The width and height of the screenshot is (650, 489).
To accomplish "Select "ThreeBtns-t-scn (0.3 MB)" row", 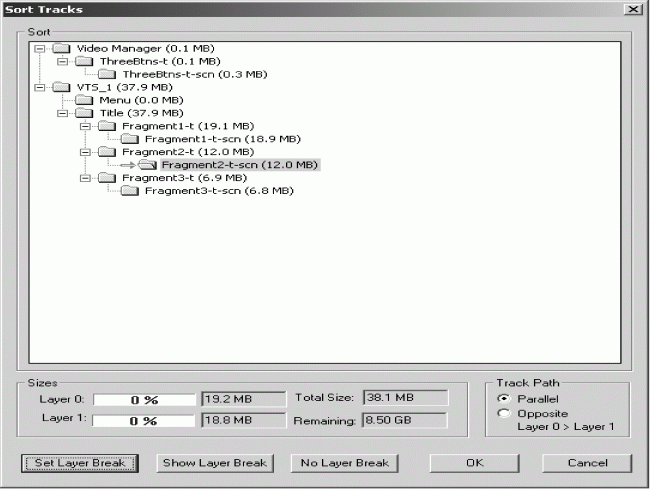I will tap(195, 74).
